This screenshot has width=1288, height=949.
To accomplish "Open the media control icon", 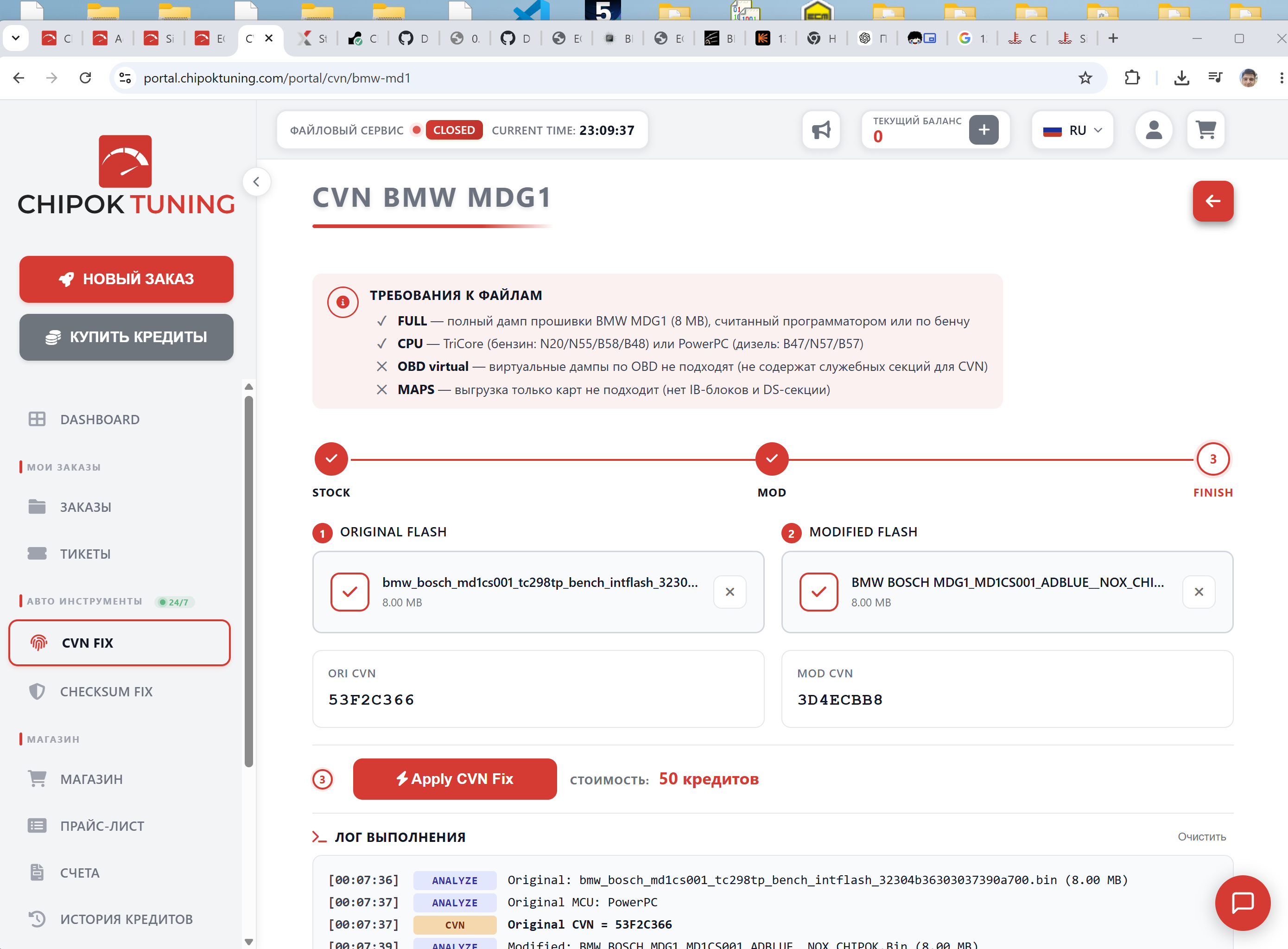I will [1215, 77].
